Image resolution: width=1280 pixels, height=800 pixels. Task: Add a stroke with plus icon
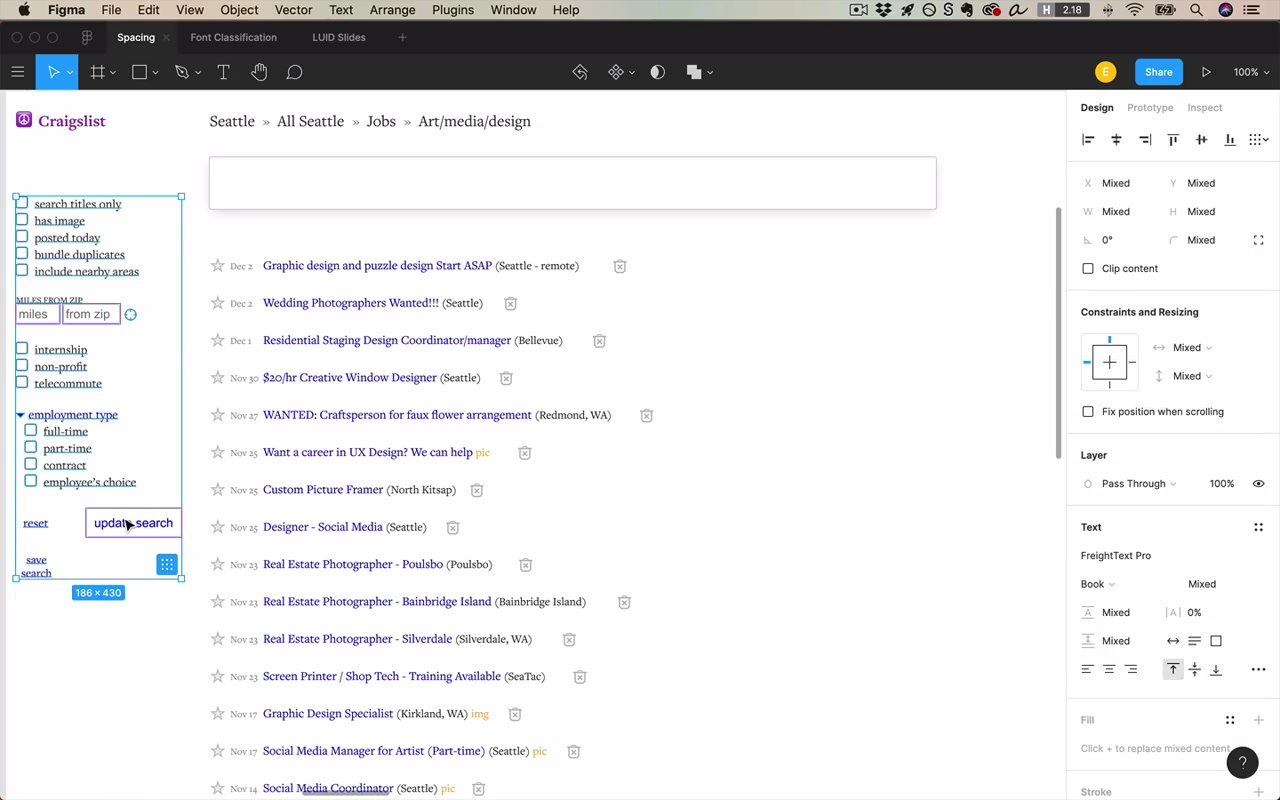(x=1258, y=792)
